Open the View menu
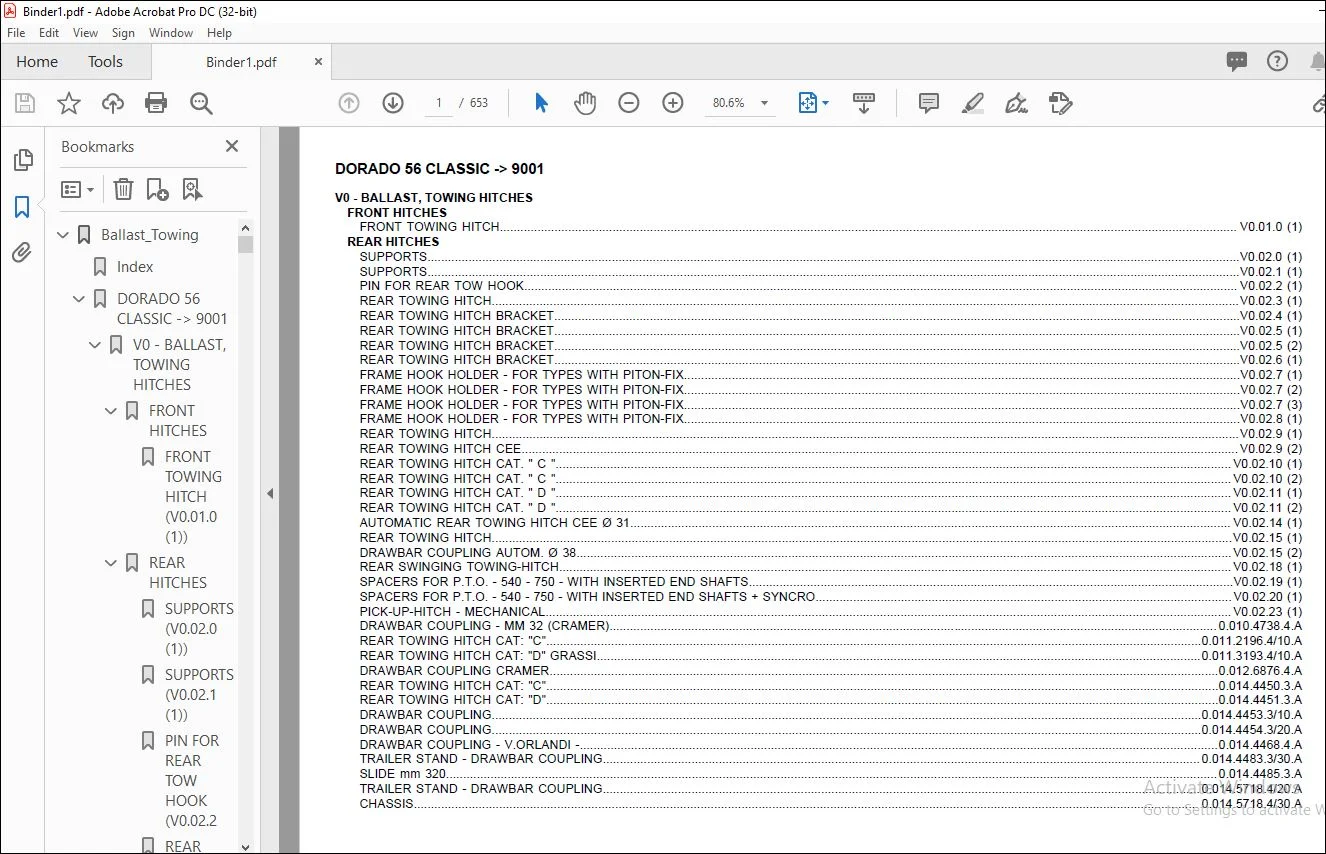Screen dimensions: 1326x854 pos(86,33)
